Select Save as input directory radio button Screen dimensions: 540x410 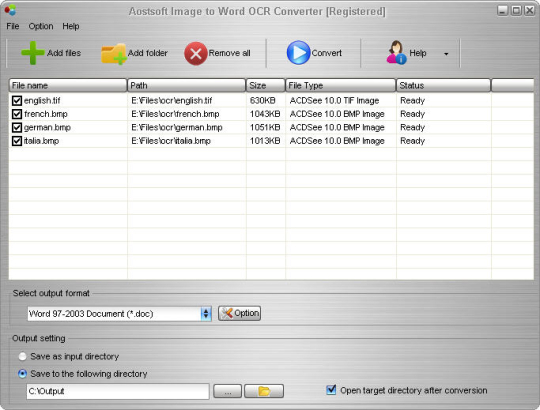coord(22,357)
